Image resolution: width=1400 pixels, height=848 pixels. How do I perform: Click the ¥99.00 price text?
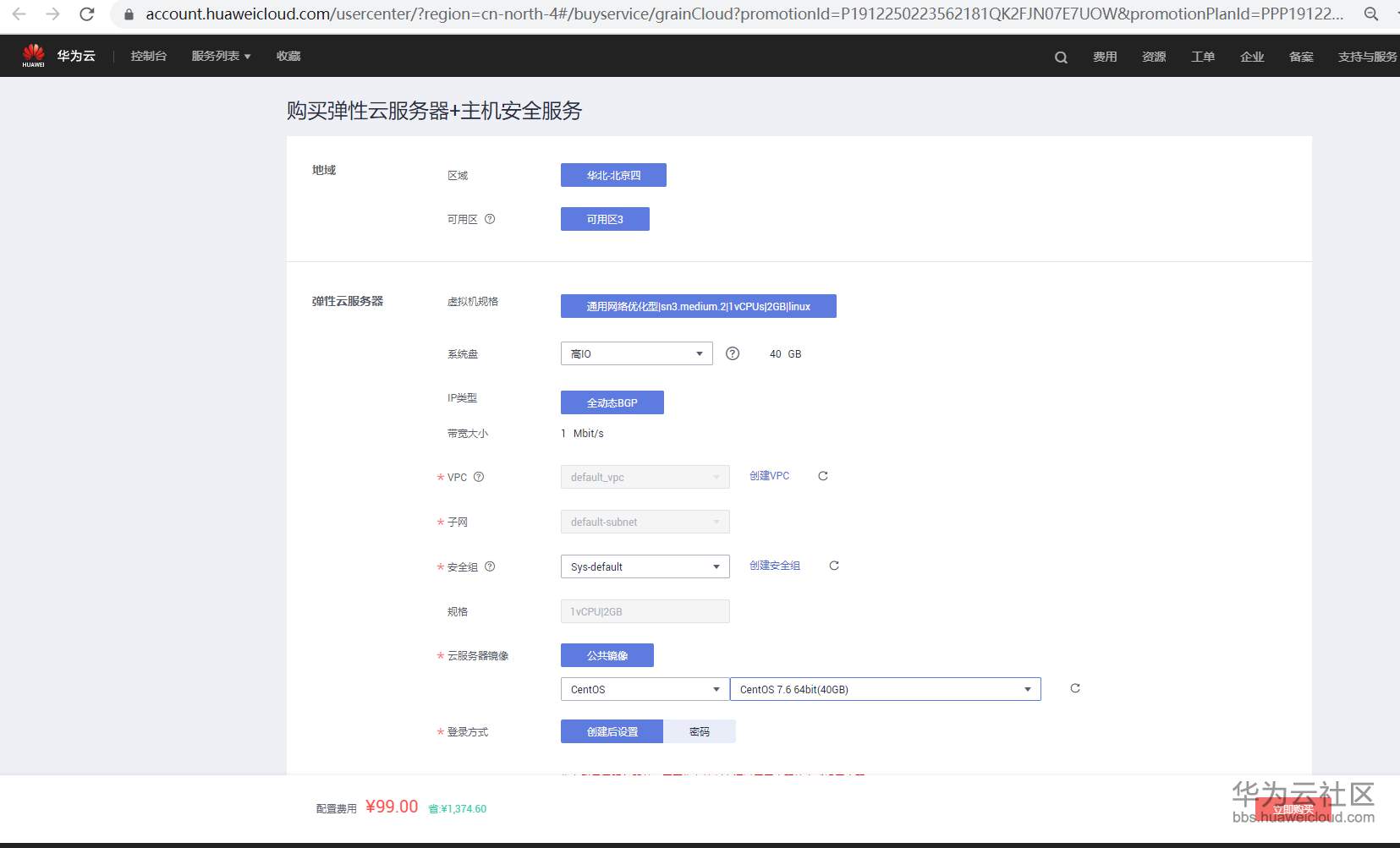(392, 807)
